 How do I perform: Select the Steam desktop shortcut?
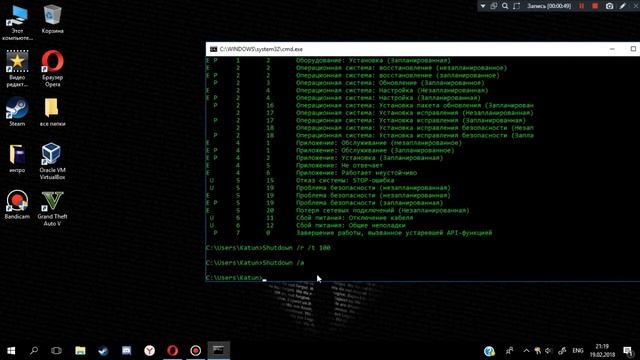pos(17,111)
